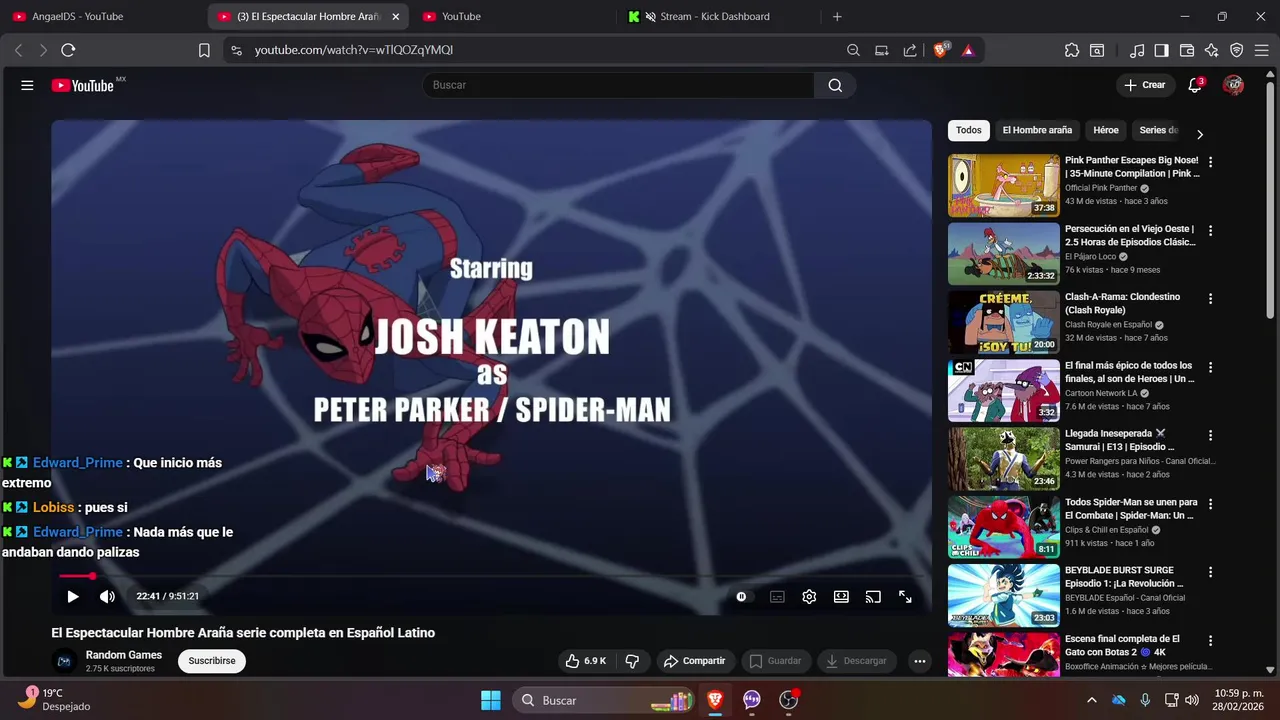The height and width of the screenshot is (720, 1280).
Task: Switch to theater mode
Action: pyautogui.click(x=841, y=596)
